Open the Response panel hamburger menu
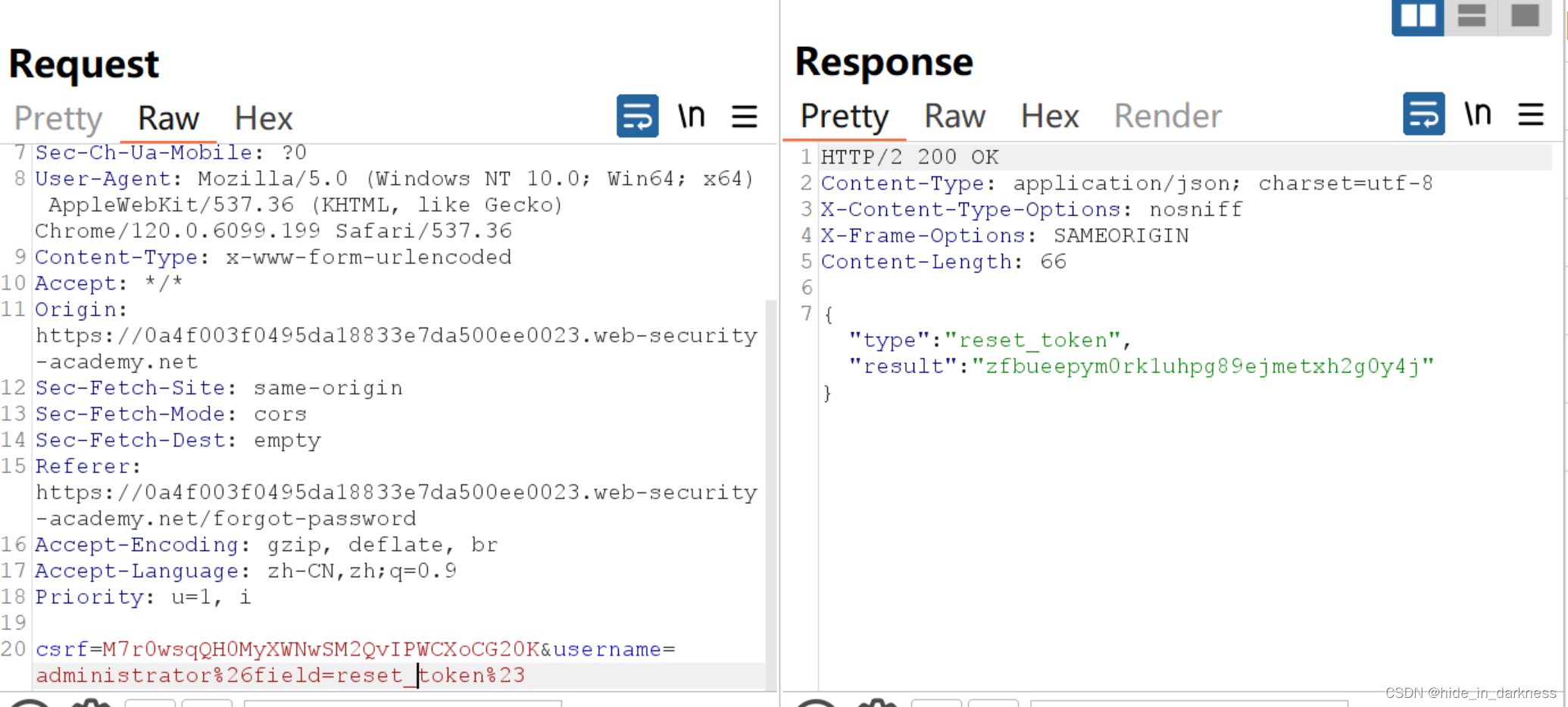The height and width of the screenshot is (707, 1568). [x=1531, y=114]
